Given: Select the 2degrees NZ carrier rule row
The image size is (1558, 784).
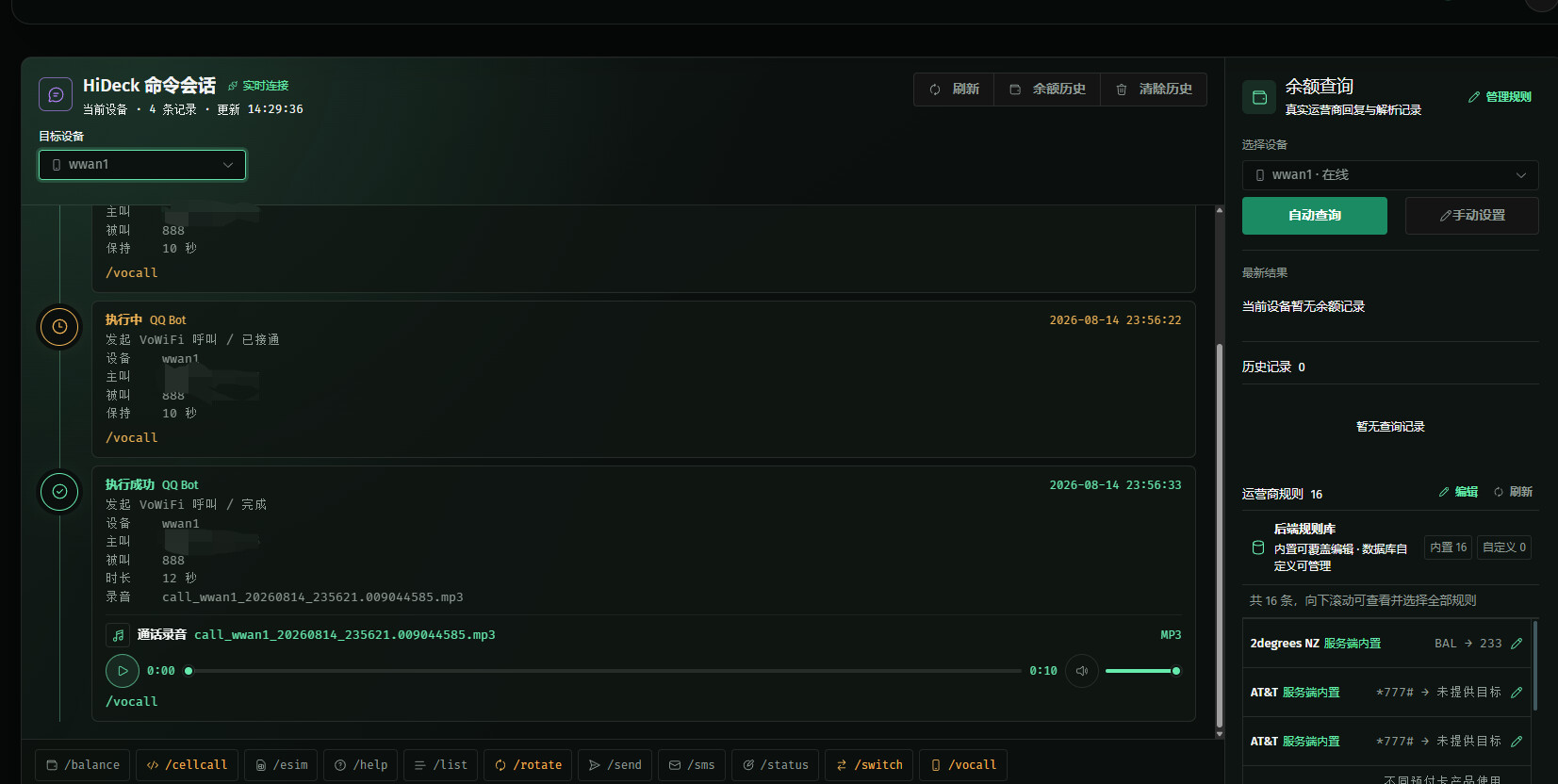Looking at the screenshot, I should coord(1386,644).
